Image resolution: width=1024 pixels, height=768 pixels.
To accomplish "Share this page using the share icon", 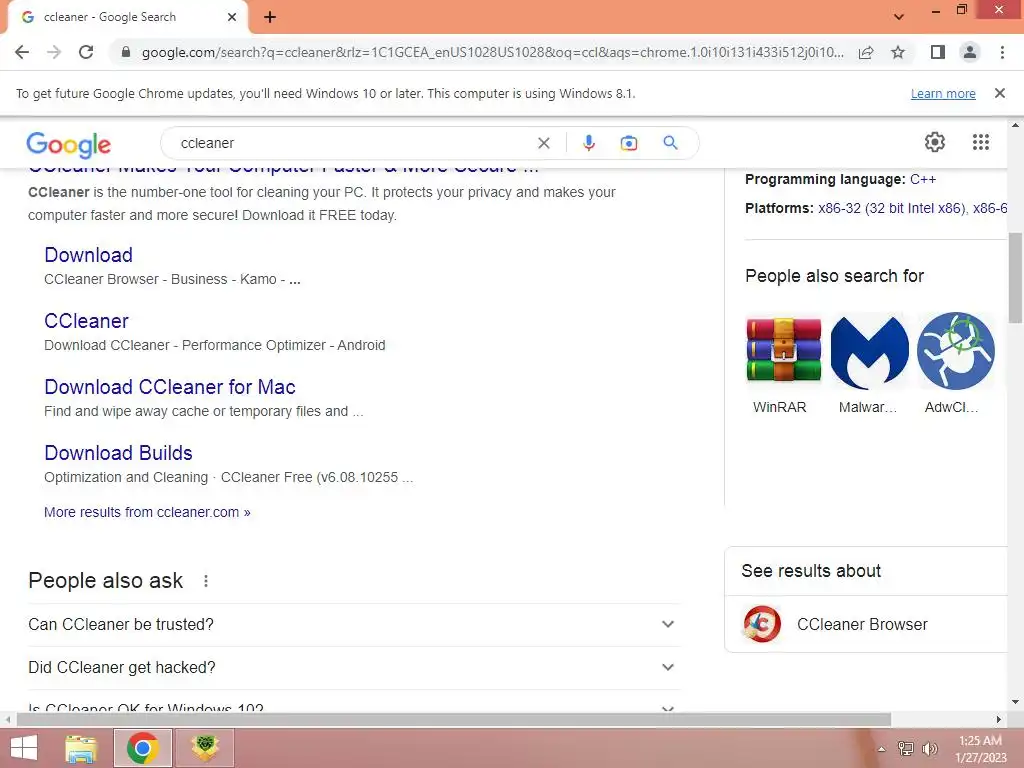I will pyautogui.click(x=866, y=52).
